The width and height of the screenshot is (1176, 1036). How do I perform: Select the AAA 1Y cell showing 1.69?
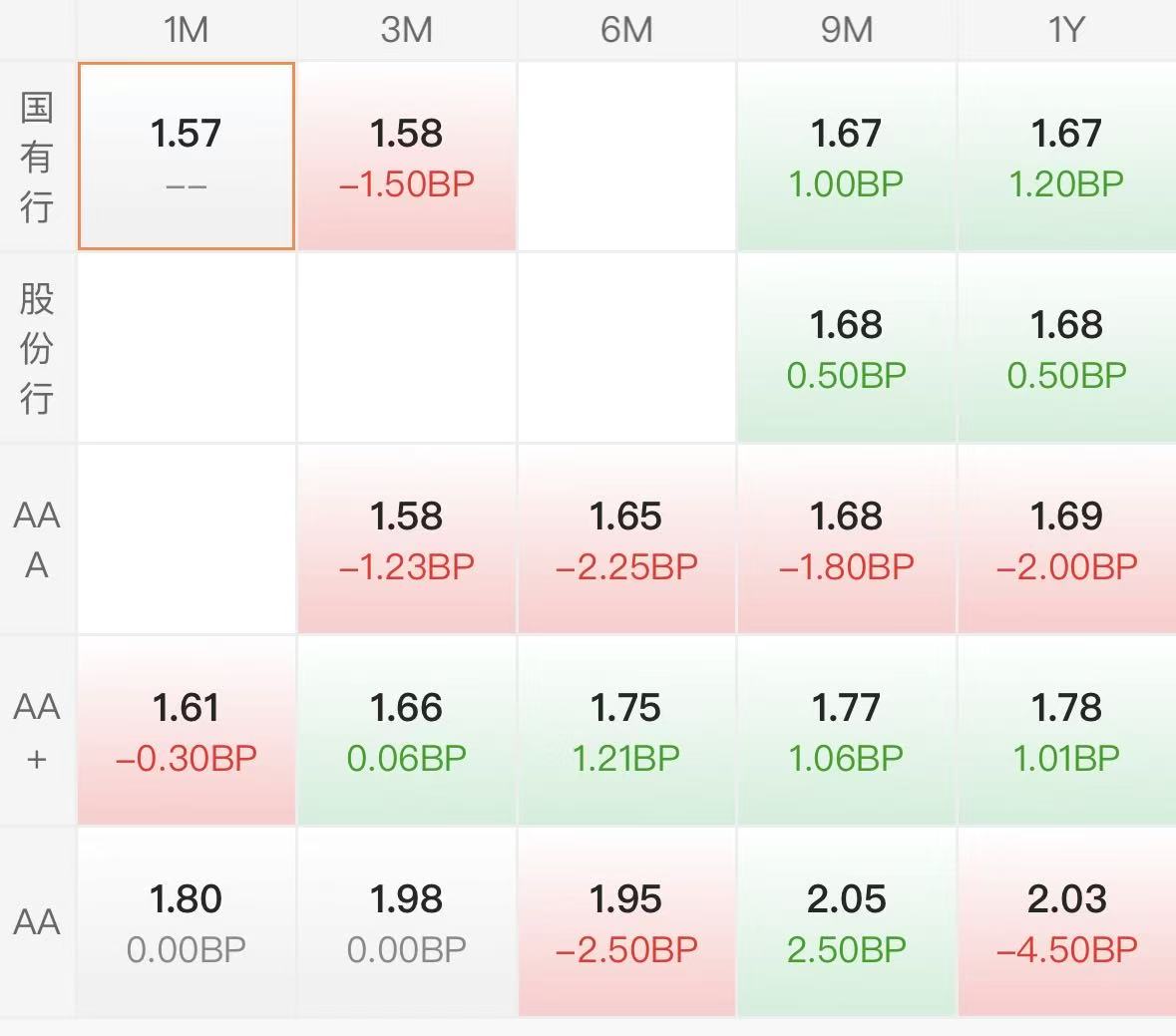(1066, 539)
